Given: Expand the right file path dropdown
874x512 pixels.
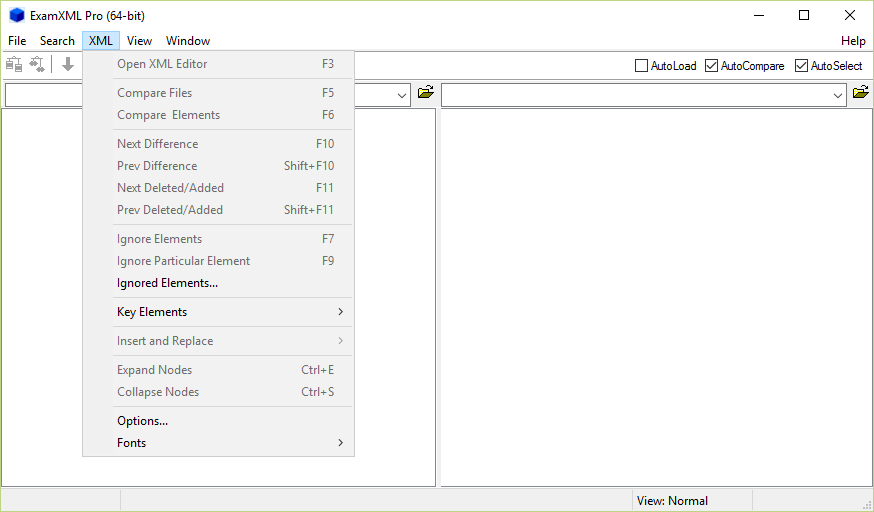Looking at the screenshot, I should [x=837, y=96].
